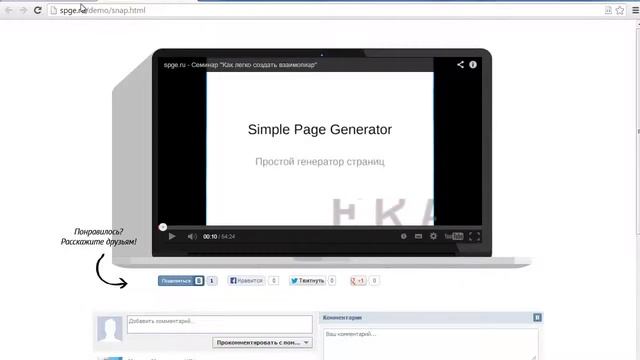The image size is (640, 360).
Task: Click the translate page icon in address bar
Action: [x=608, y=11]
